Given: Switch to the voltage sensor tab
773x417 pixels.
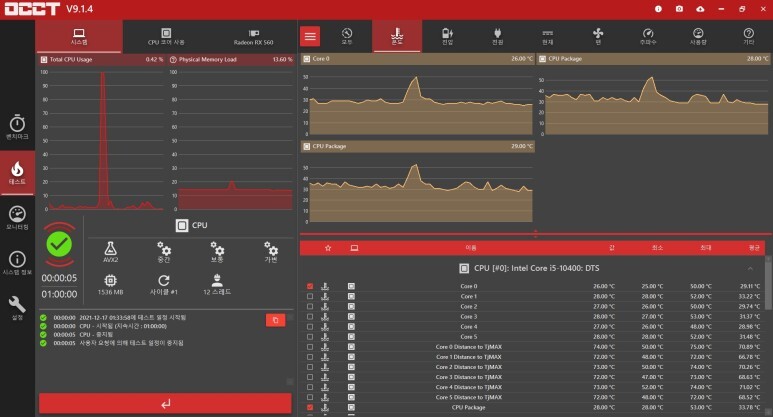Looking at the screenshot, I should coord(447,36).
